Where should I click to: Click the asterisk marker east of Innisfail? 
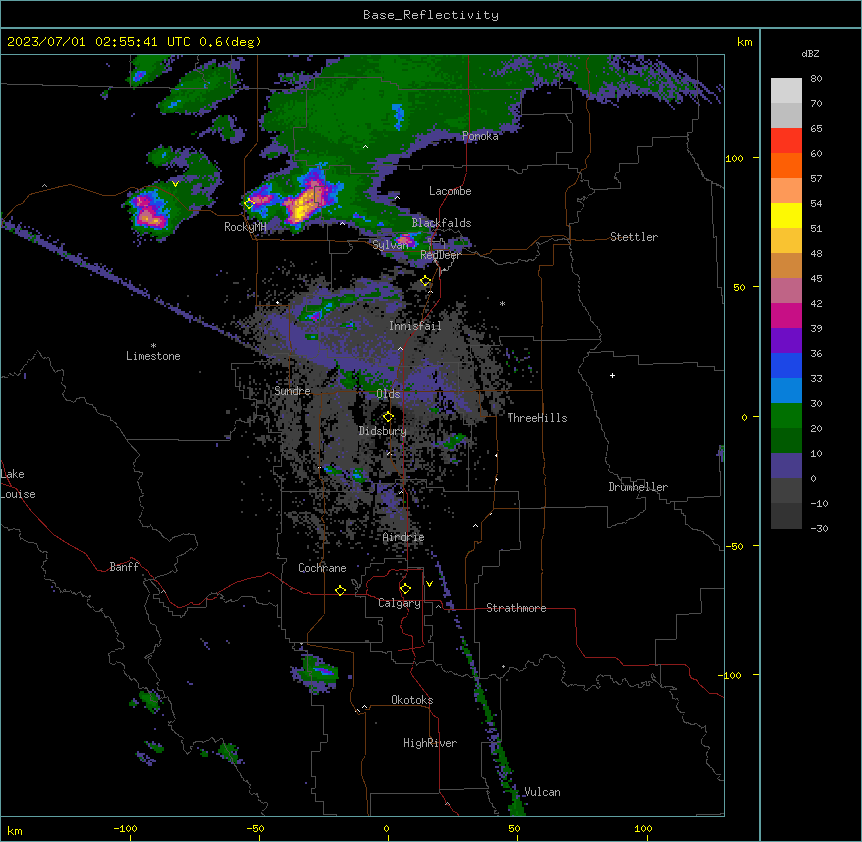[x=502, y=303]
